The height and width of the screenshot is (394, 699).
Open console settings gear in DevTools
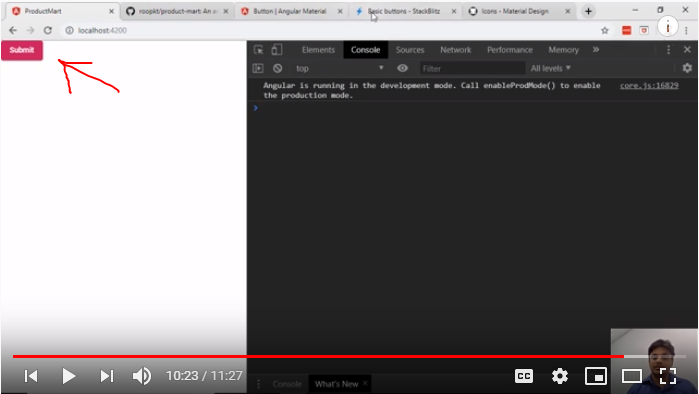coord(687,68)
